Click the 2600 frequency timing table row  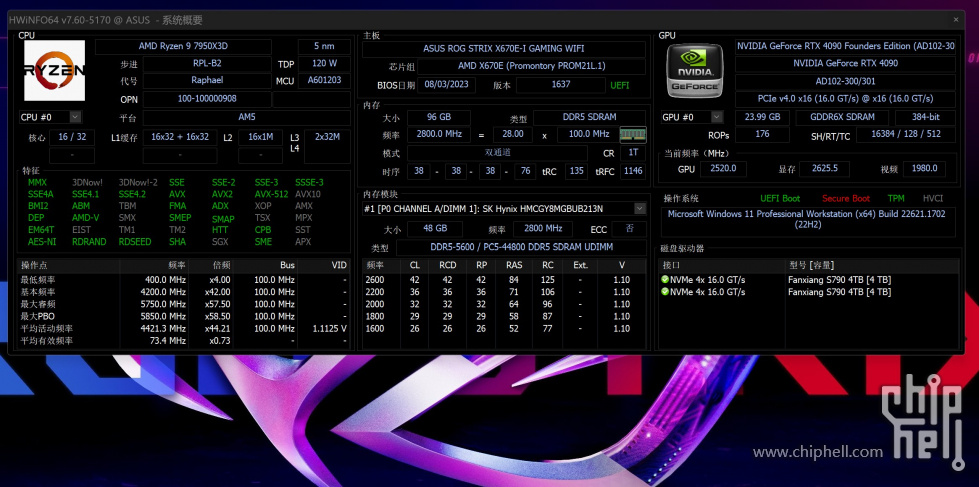[504, 280]
